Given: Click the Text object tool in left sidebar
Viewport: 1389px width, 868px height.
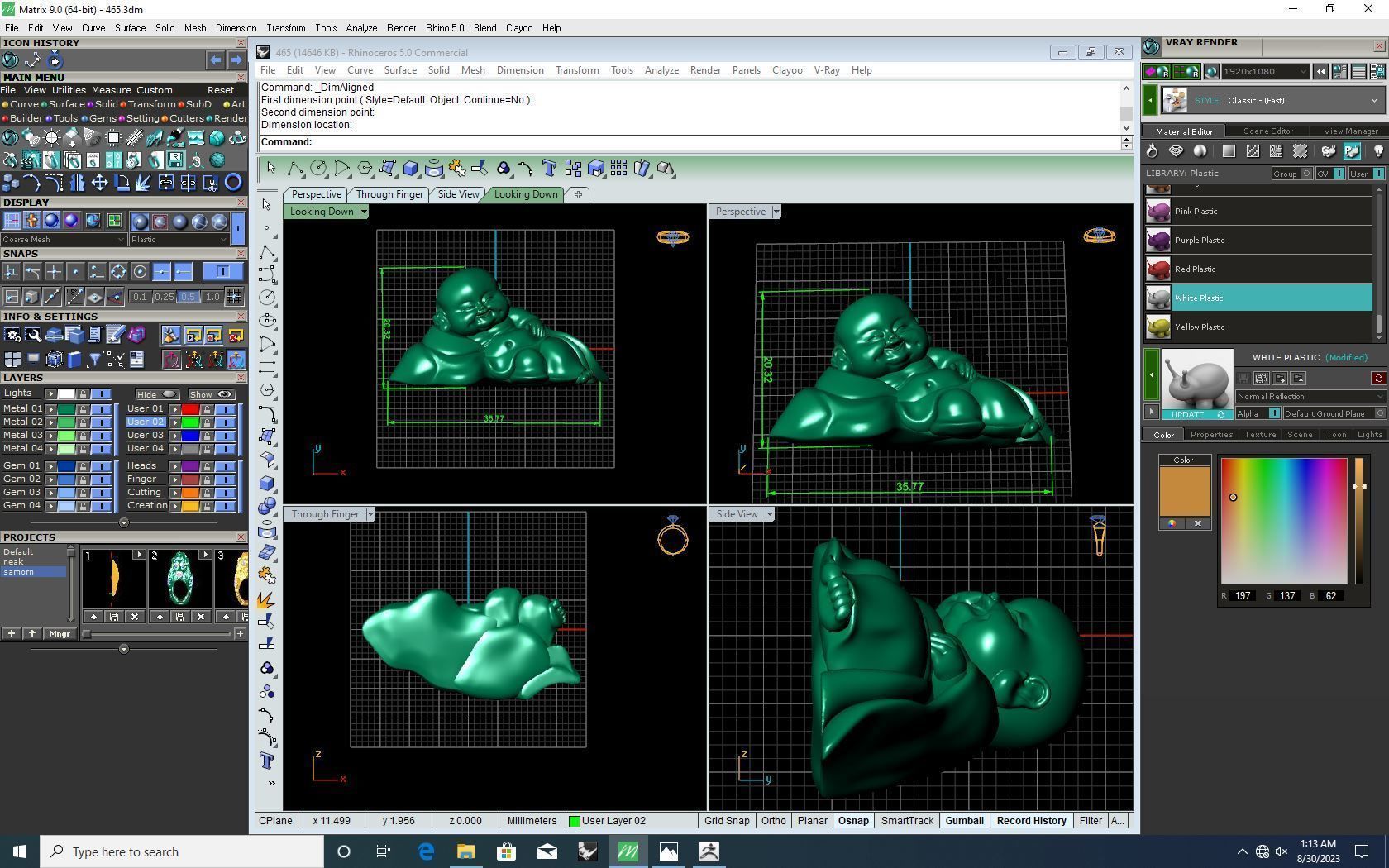Looking at the screenshot, I should pos(266,761).
